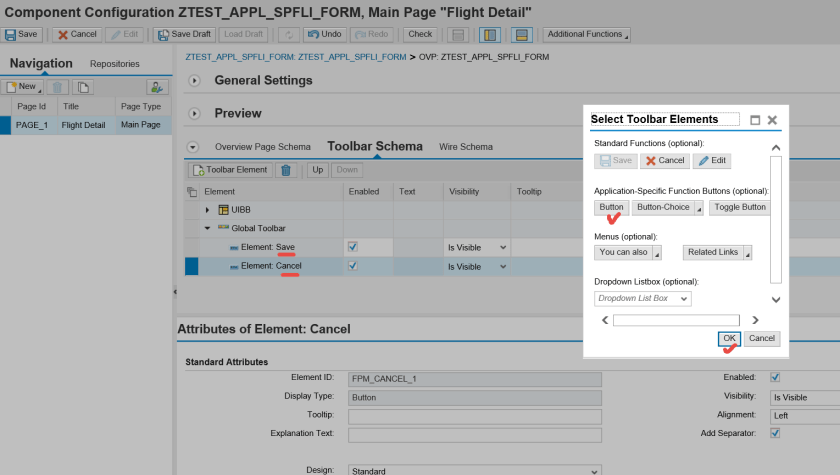Viewport: 840px width, 475px height.
Task: Switch to the Wire Schema tab
Action: click(x=466, y=147)
